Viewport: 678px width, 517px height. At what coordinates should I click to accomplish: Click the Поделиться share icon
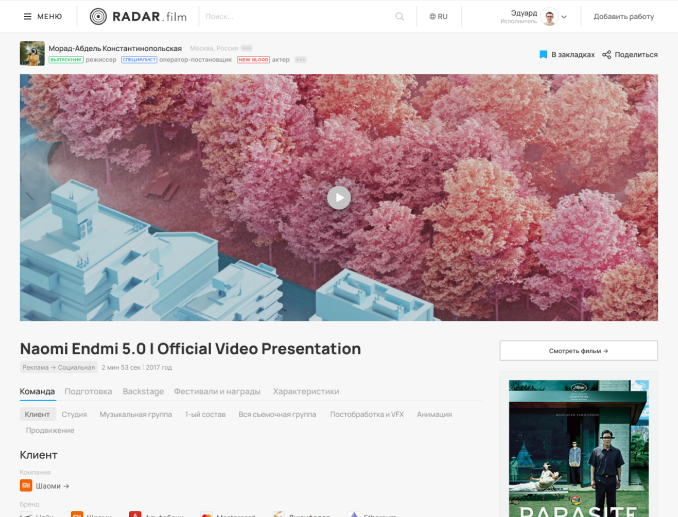tap(606, 54)
